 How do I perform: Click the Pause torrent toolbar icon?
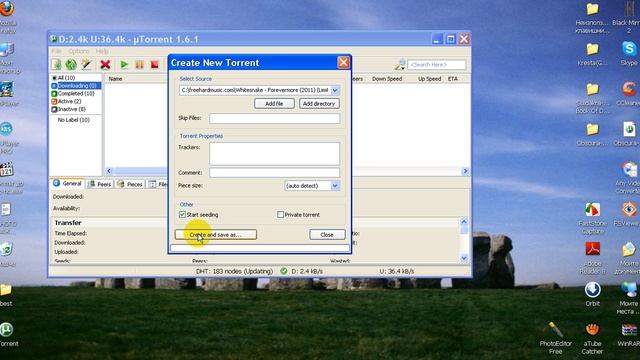(x=140, y=64)
